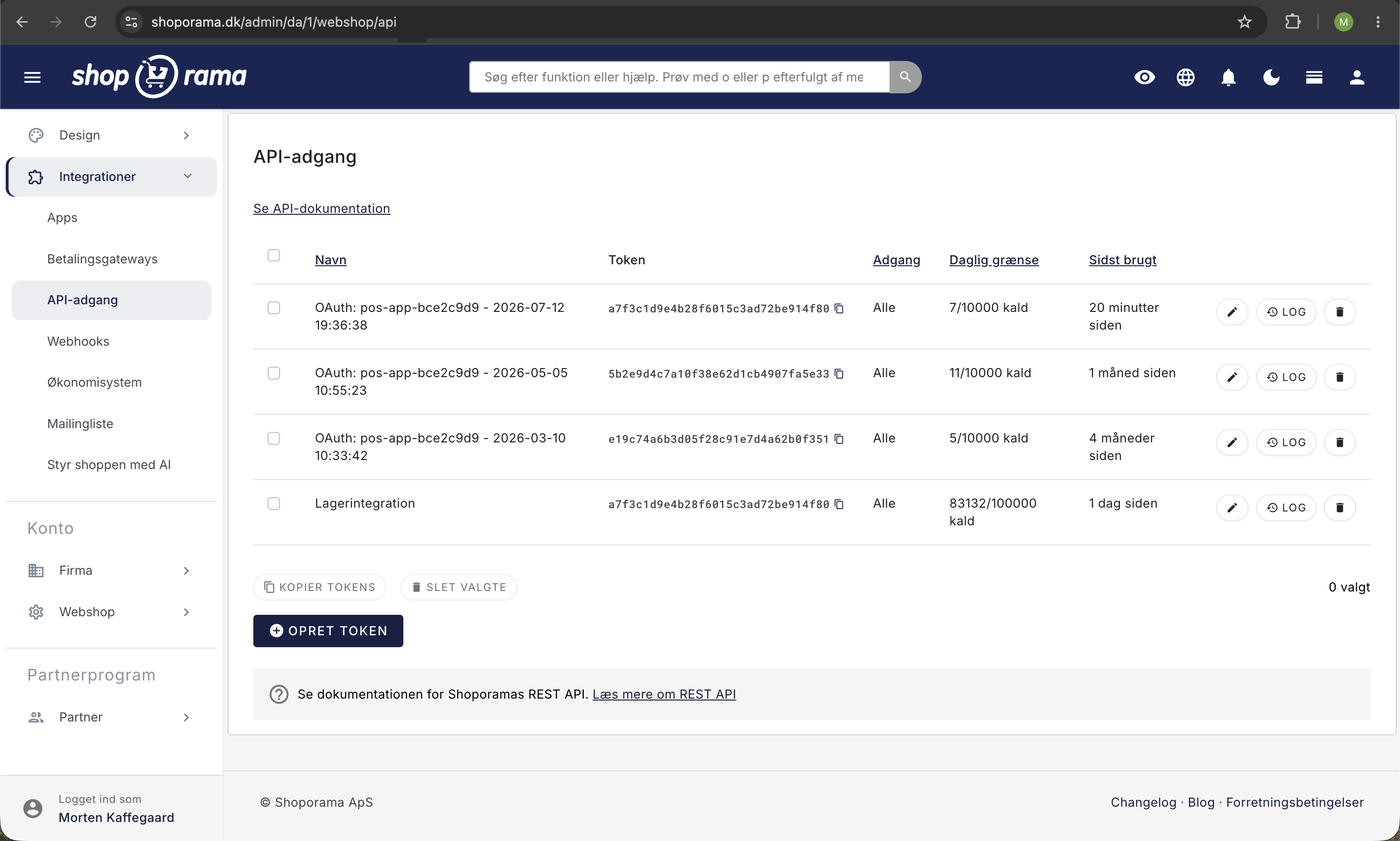
Task: Expand the Firma section
Action: [111, 571]
